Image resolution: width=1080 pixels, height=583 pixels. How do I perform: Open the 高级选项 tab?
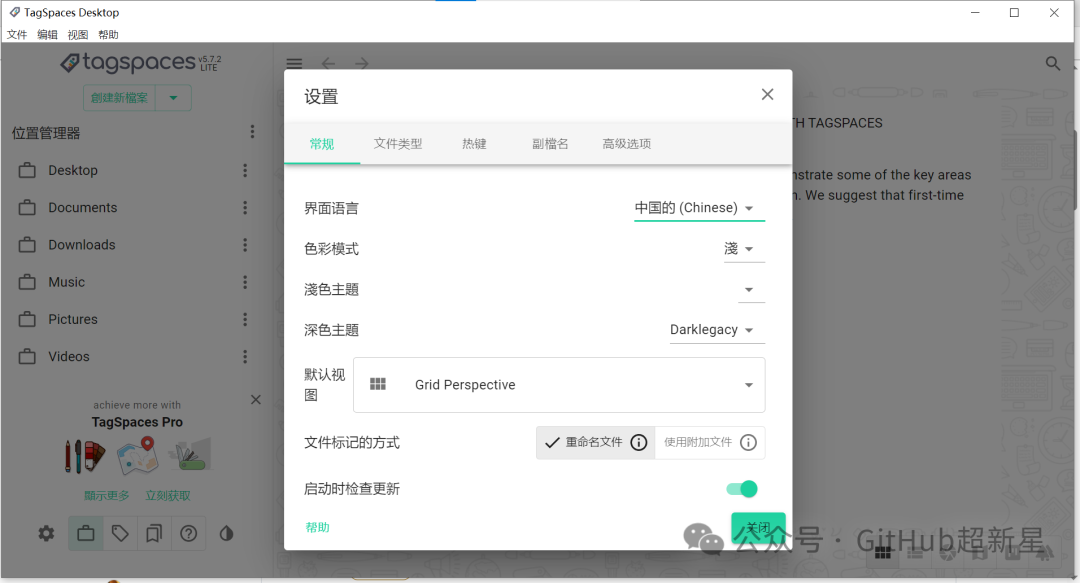coord(626,143)
